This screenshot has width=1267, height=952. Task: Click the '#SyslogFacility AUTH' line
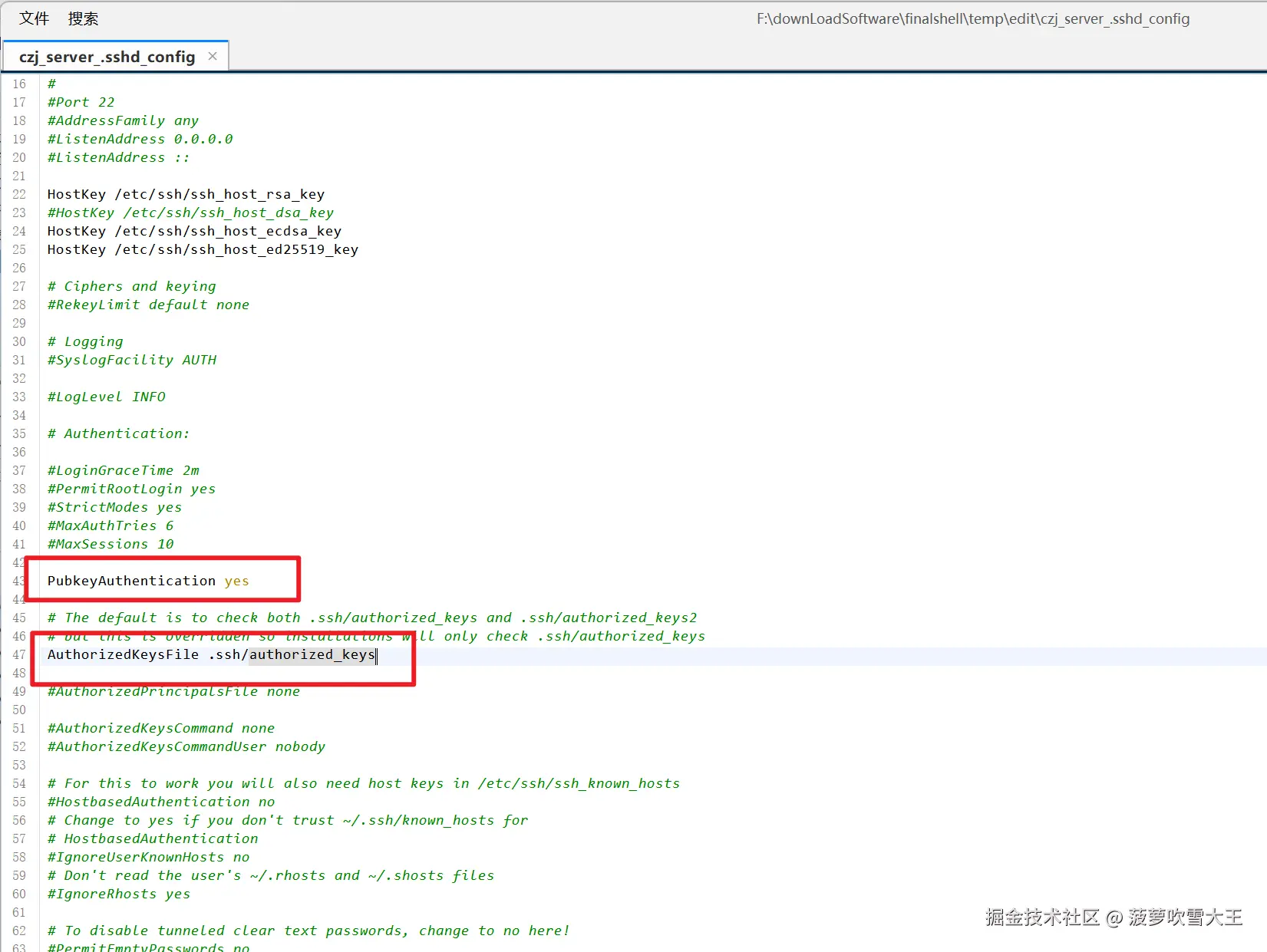pyautogui.click(x=132, y=360)
